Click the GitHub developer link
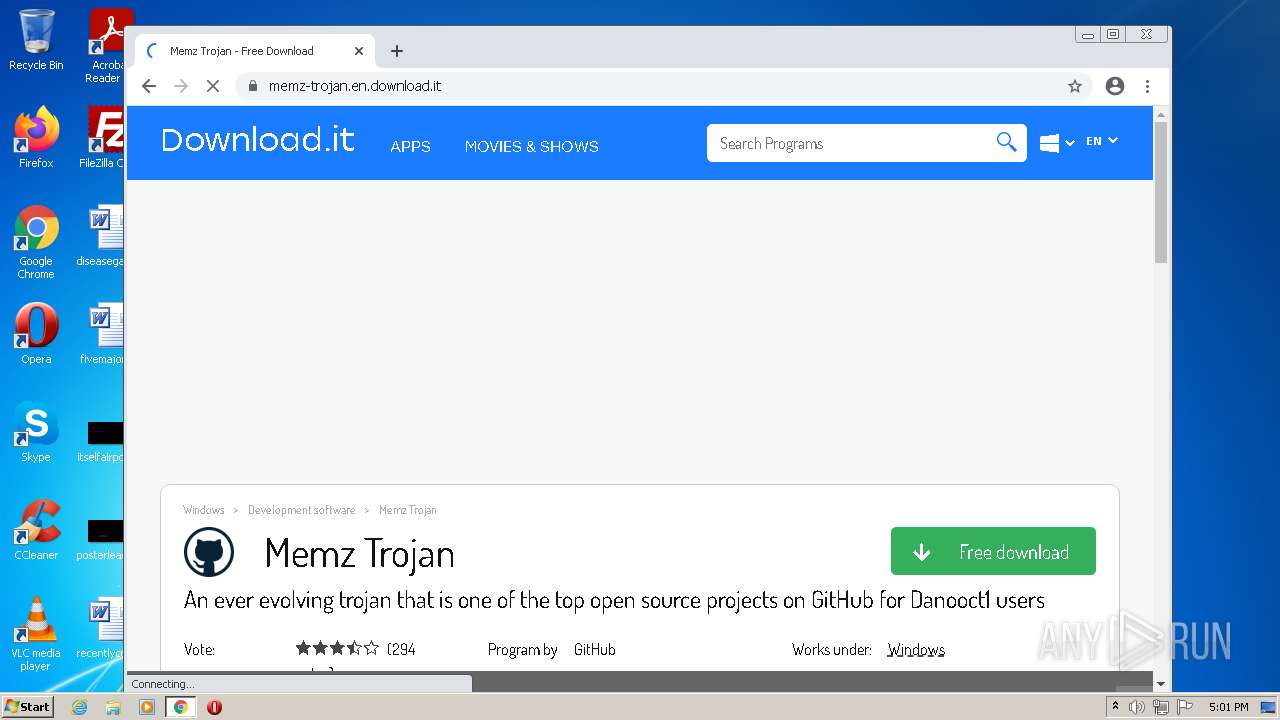The image size is (1280, 720). pyautogui.click(x=594, y=649)
